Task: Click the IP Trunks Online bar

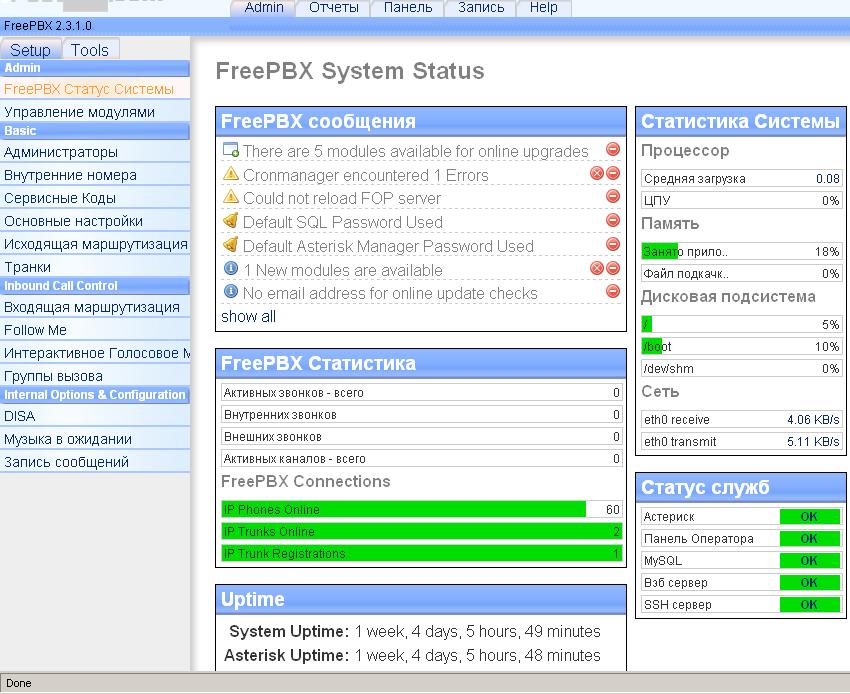Action: [x=422, y=531]
